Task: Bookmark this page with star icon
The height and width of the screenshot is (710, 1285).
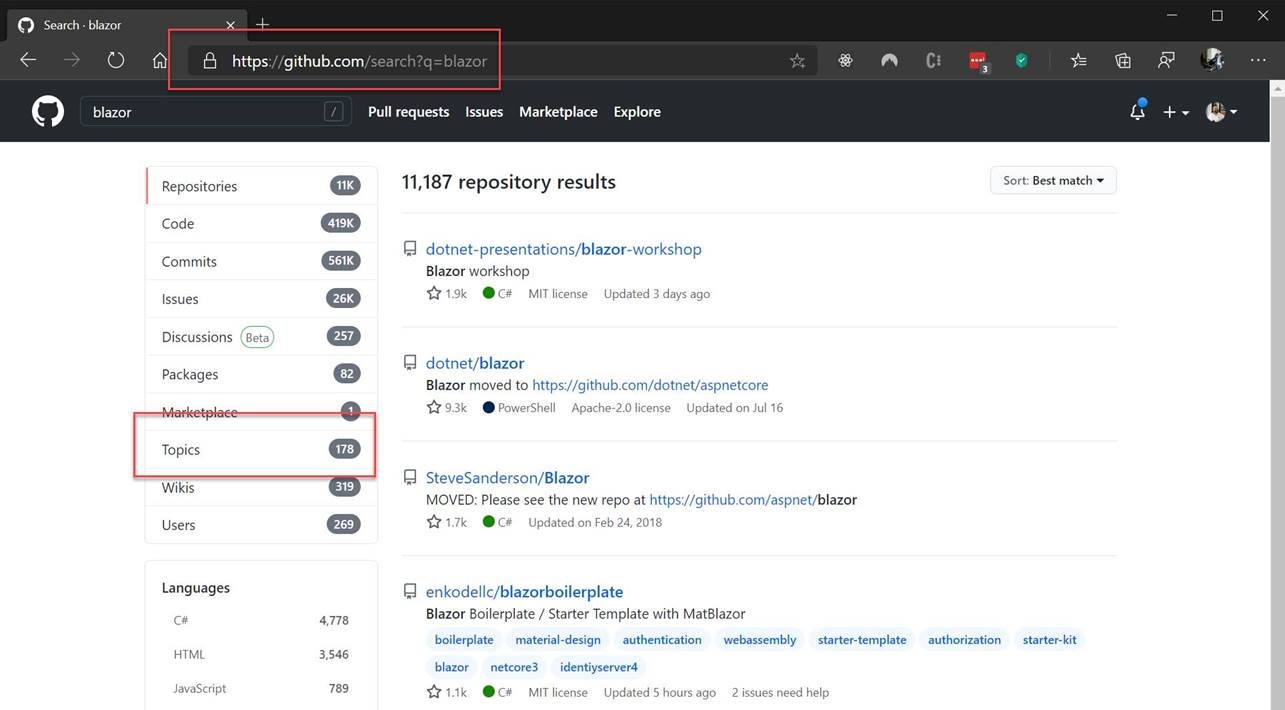Action: (797, 61)
